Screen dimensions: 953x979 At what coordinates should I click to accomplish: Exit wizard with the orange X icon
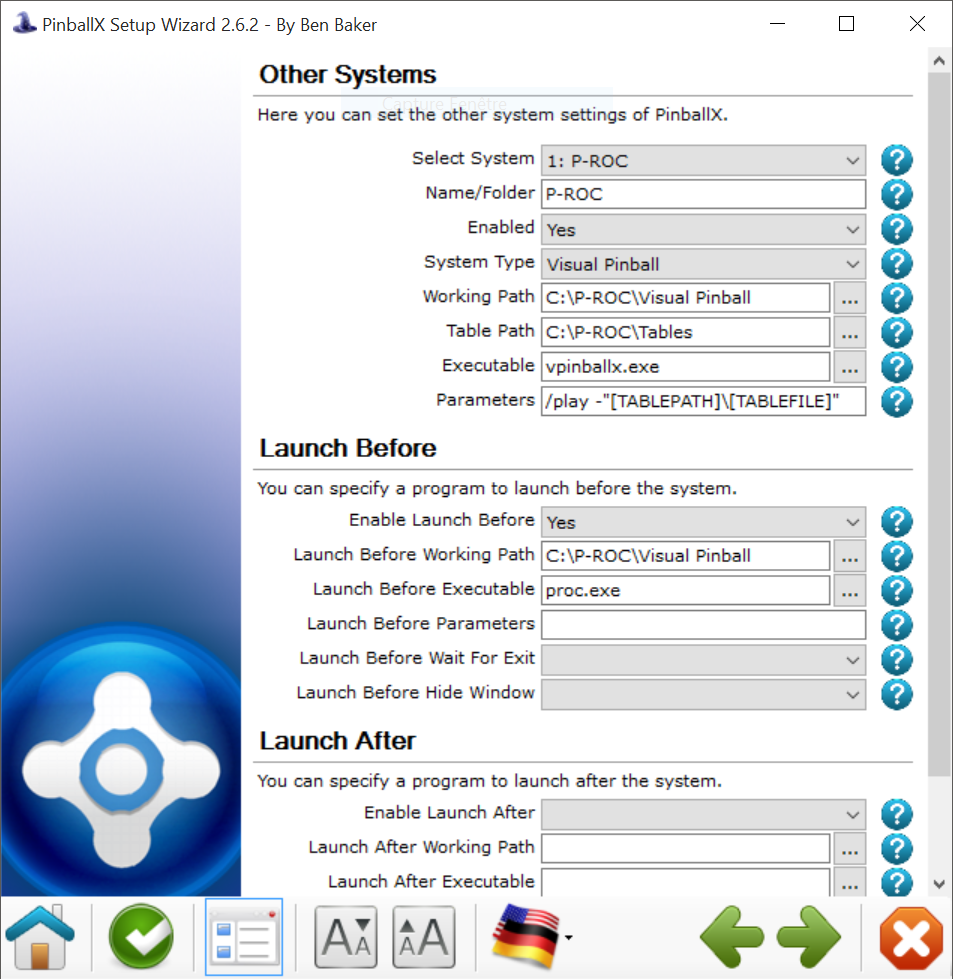[x=911, y=937]
